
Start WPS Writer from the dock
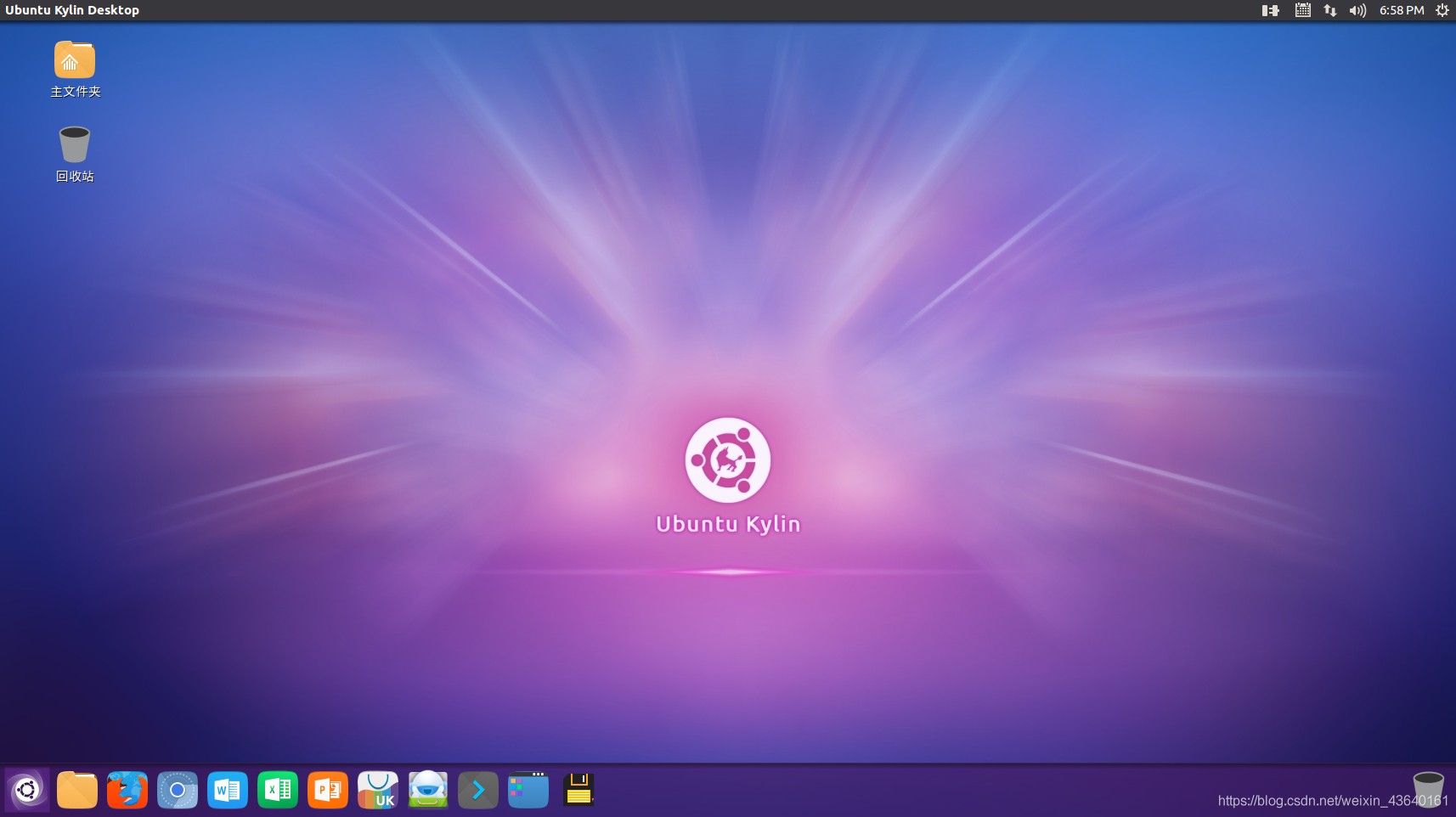pos(228,791)
